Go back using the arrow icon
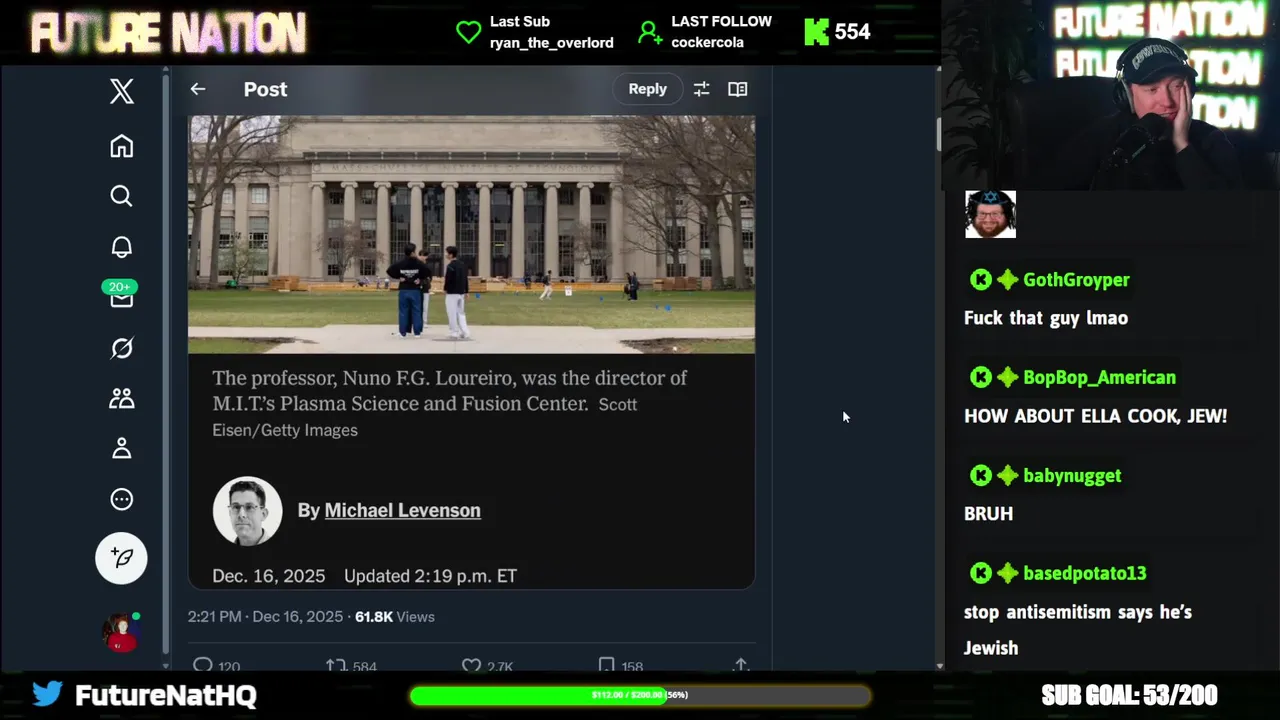Image resolution: width=1280 pixels, height=720 pixels. (198, 89)
